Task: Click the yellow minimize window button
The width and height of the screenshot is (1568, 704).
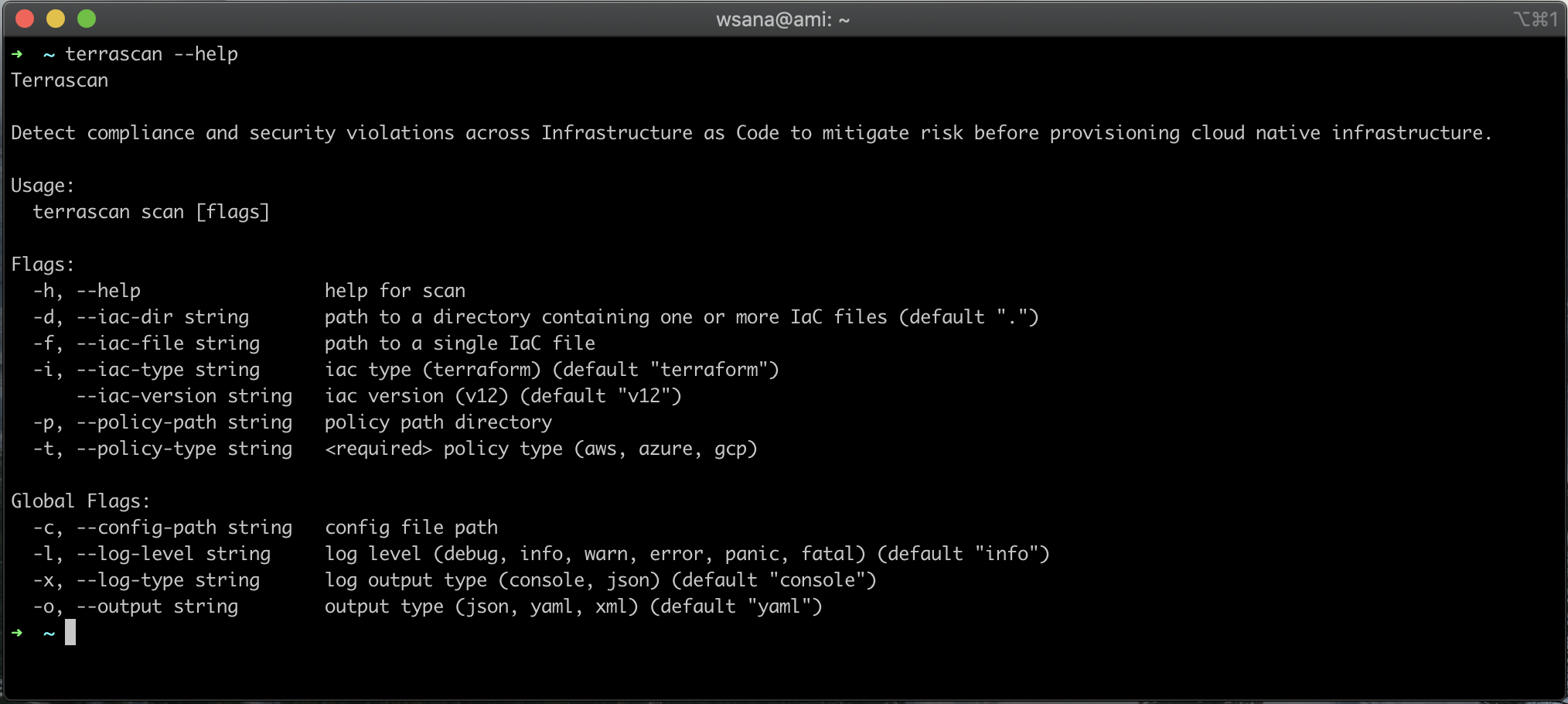Action: pos(56,19)
